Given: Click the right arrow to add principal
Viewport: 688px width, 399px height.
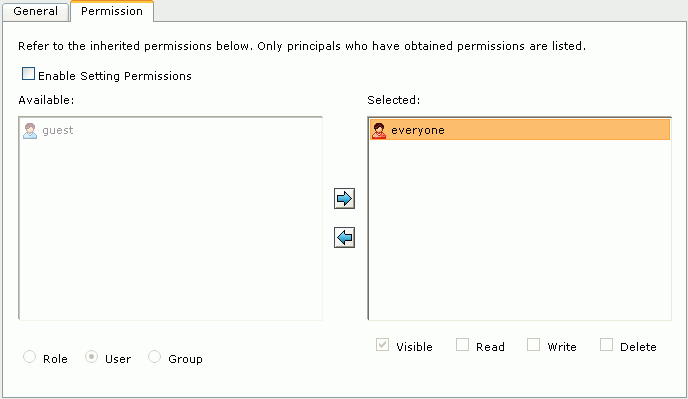Looking at the screenshot, I should [x=344, y=199].
